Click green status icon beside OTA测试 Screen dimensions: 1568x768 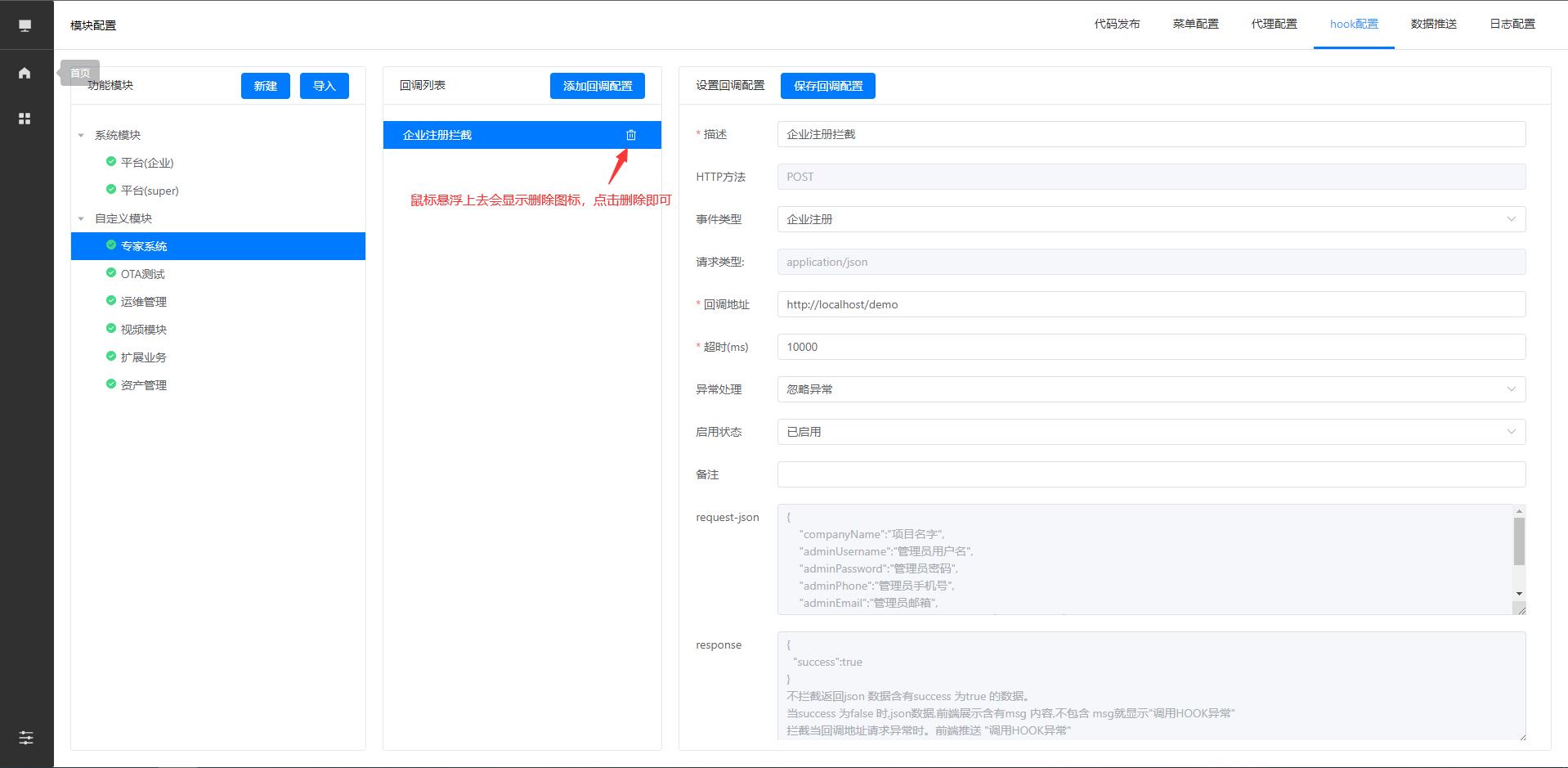(x=111, y=273)
